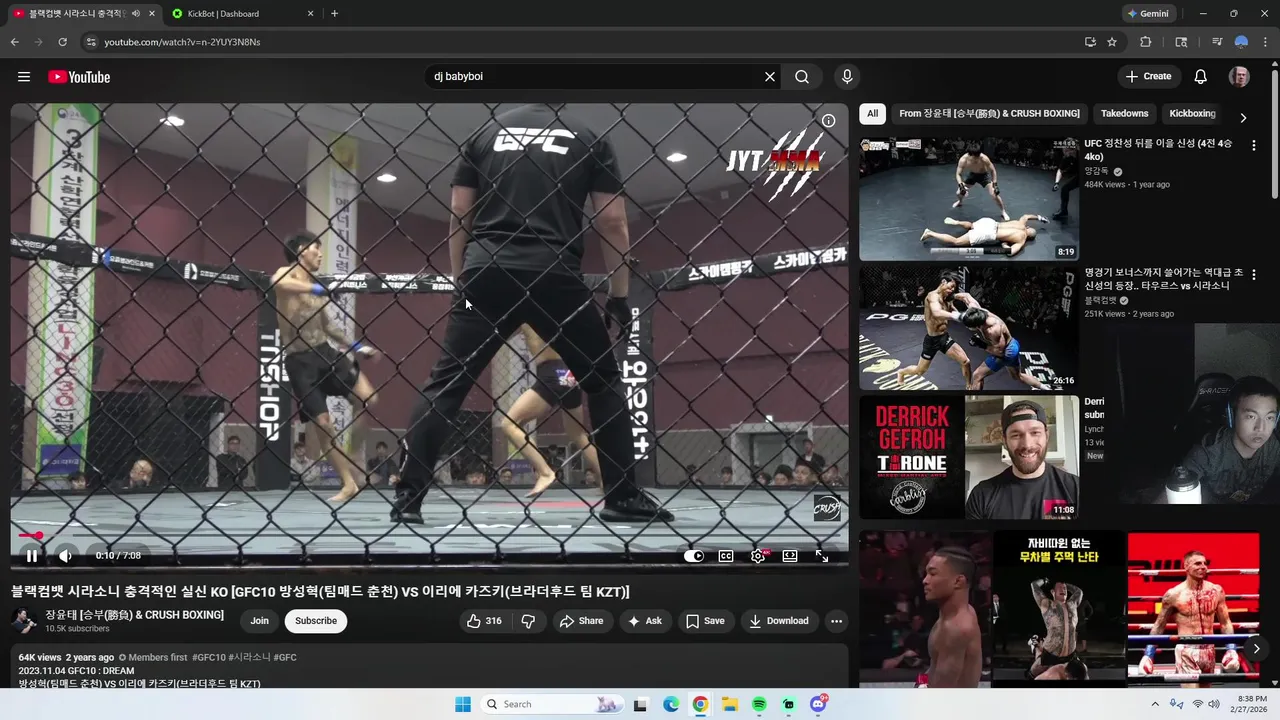Open options for the 8:19 UFC video
This screenshot has height=720, width=1280.
pyautogui.click(x=1253, y=146)
